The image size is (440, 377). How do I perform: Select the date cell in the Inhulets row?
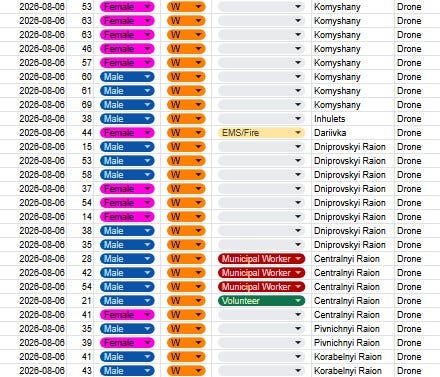pos(33,119)
